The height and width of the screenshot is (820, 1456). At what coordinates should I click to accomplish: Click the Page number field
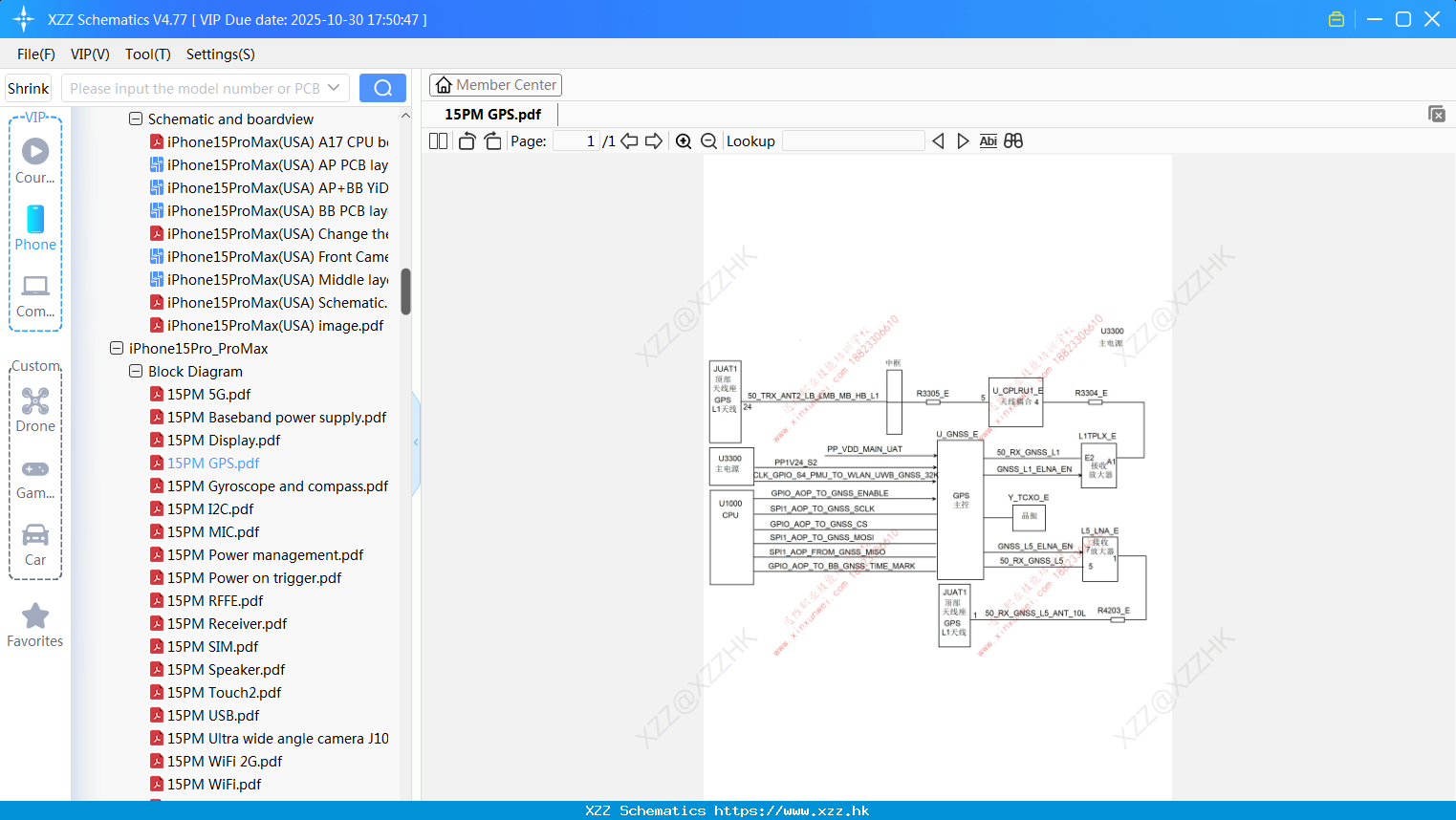point(576,140)
